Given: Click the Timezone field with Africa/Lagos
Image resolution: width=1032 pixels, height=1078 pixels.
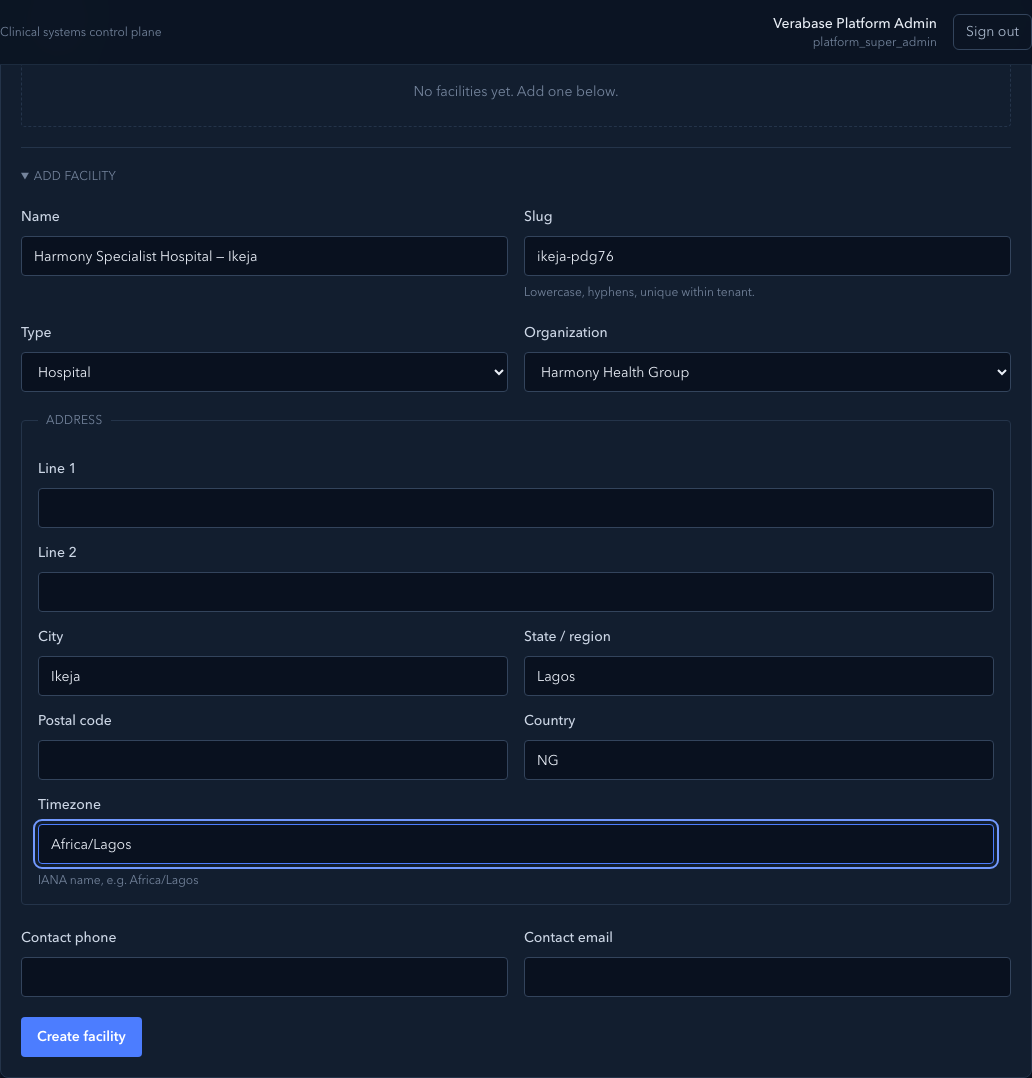Looking at the screenshot, I should coord(516,844).
